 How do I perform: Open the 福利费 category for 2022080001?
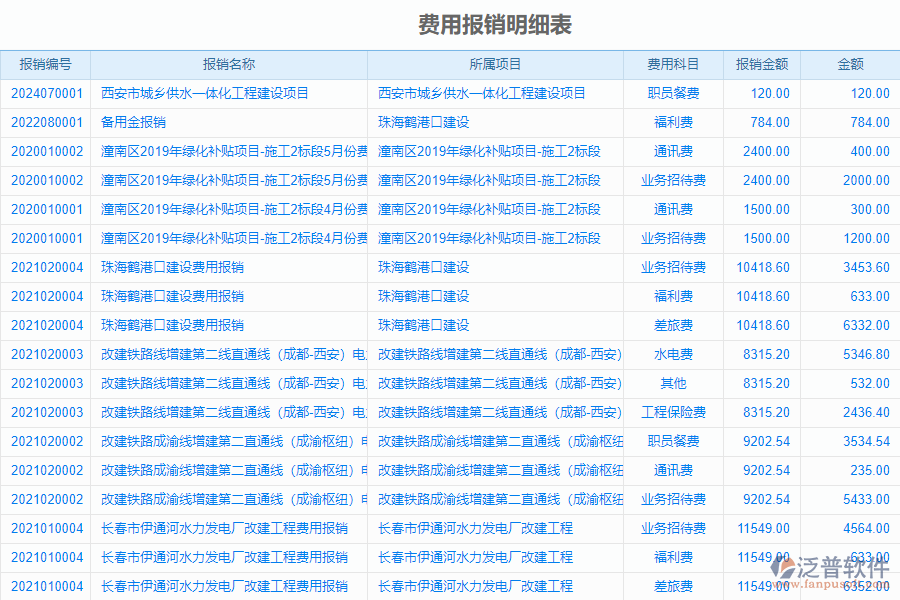point(674,122)
